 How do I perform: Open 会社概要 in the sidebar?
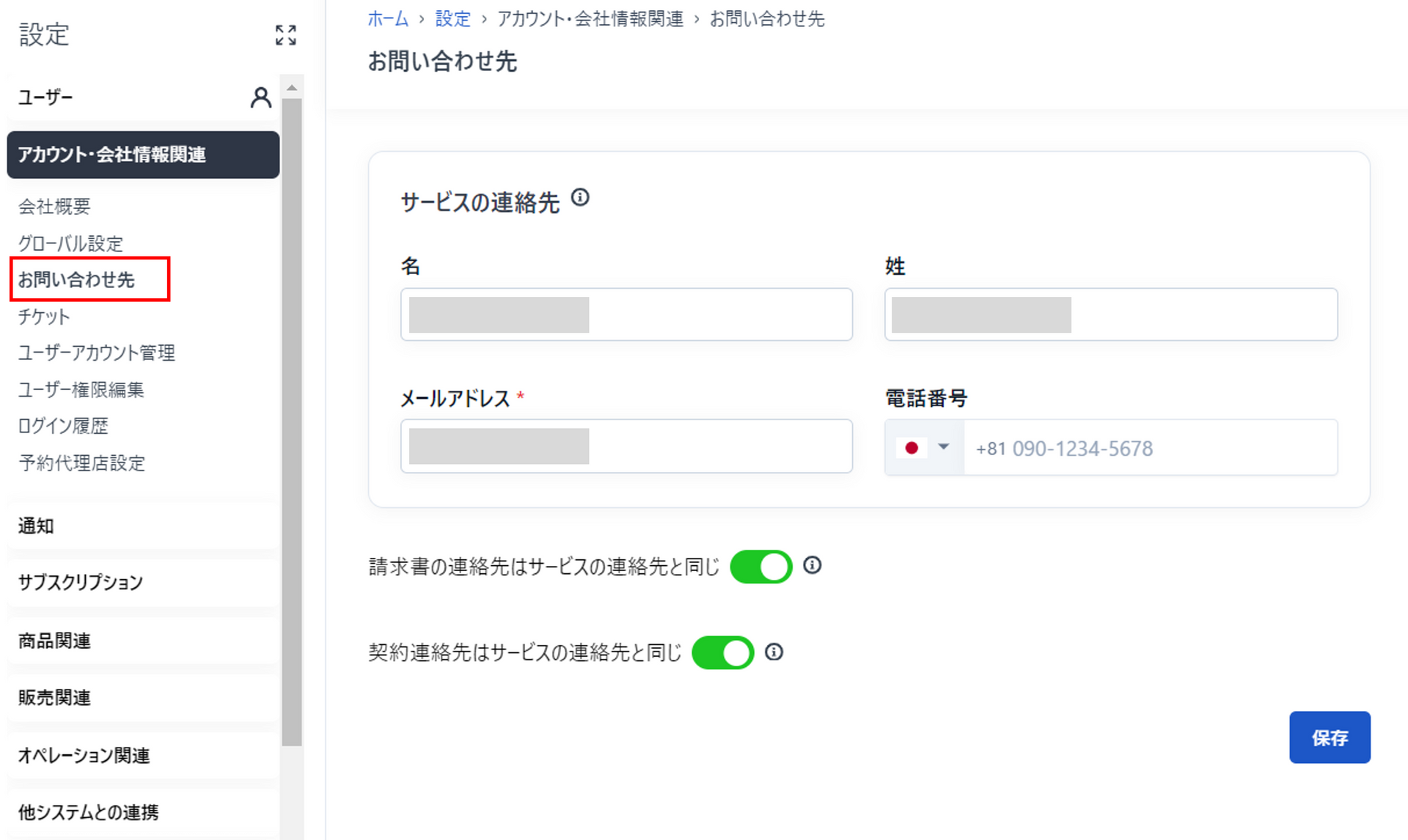[54, 207]
